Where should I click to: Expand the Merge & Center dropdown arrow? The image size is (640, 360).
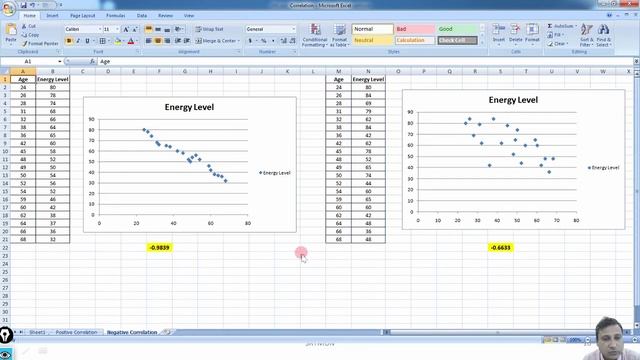pos(238,41)
